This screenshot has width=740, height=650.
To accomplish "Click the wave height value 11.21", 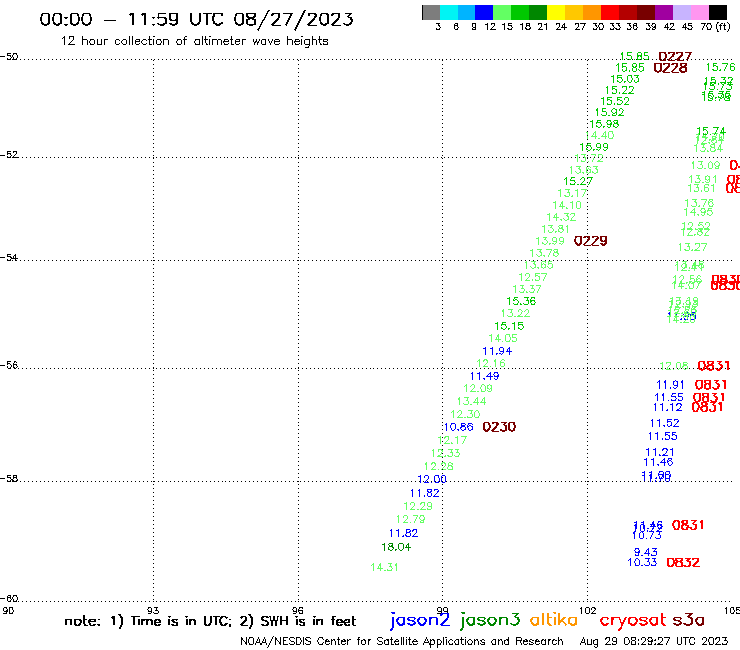I will point(659,452).
